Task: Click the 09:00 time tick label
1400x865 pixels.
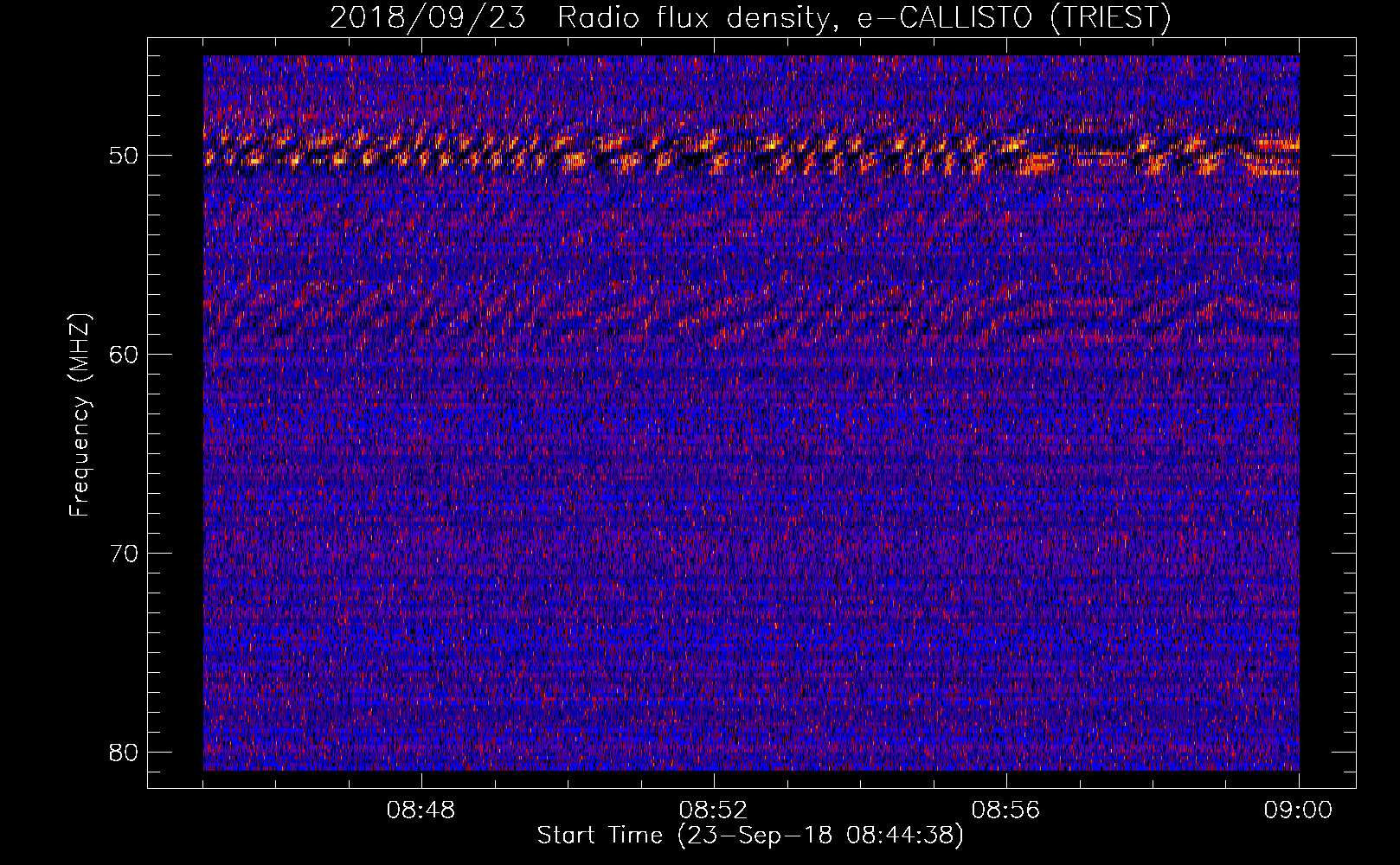Action: click(1299, 811)
